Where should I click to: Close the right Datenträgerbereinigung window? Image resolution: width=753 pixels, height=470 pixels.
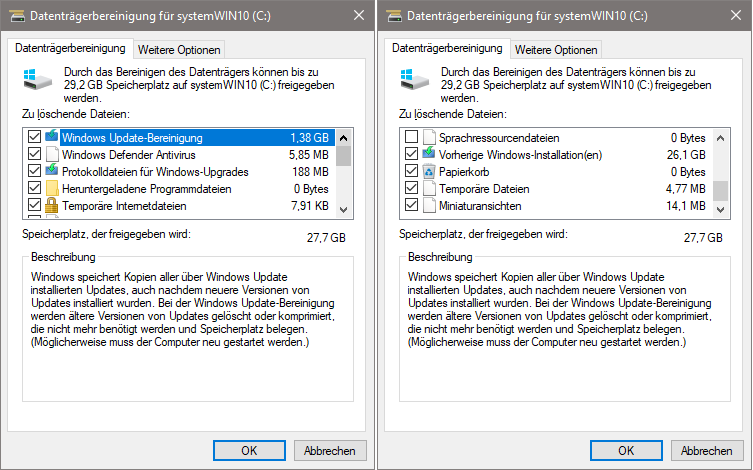point(736,15)
